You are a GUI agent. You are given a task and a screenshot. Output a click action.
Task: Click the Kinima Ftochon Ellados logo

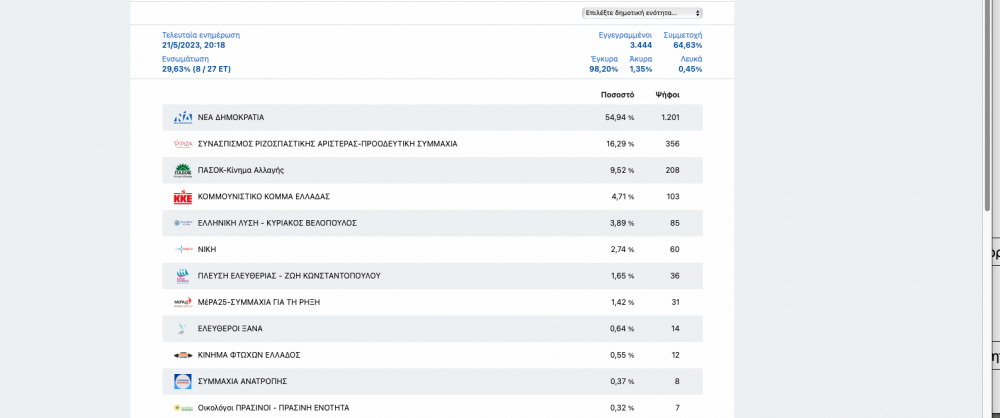point(183,355)
